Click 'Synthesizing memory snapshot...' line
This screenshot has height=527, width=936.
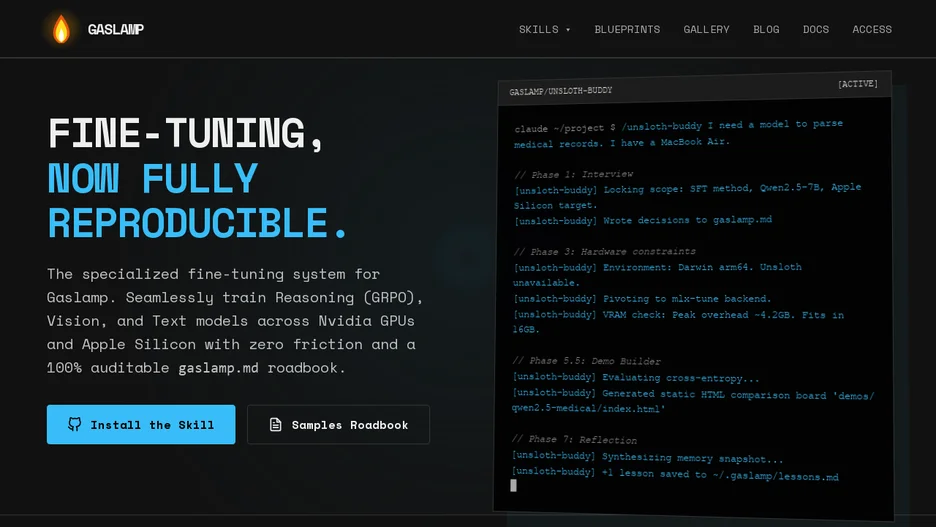[692, 458]
